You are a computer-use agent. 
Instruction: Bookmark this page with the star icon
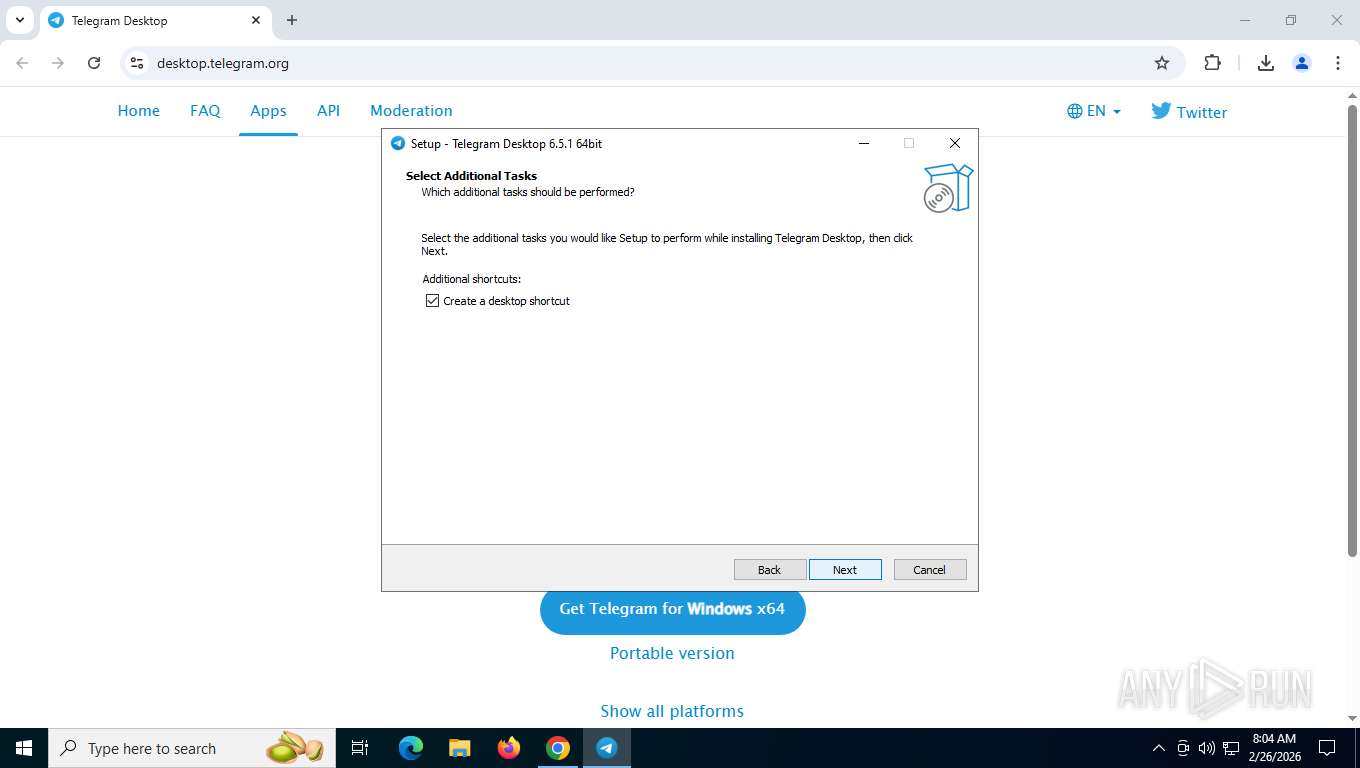click(x=1162, y=63)
